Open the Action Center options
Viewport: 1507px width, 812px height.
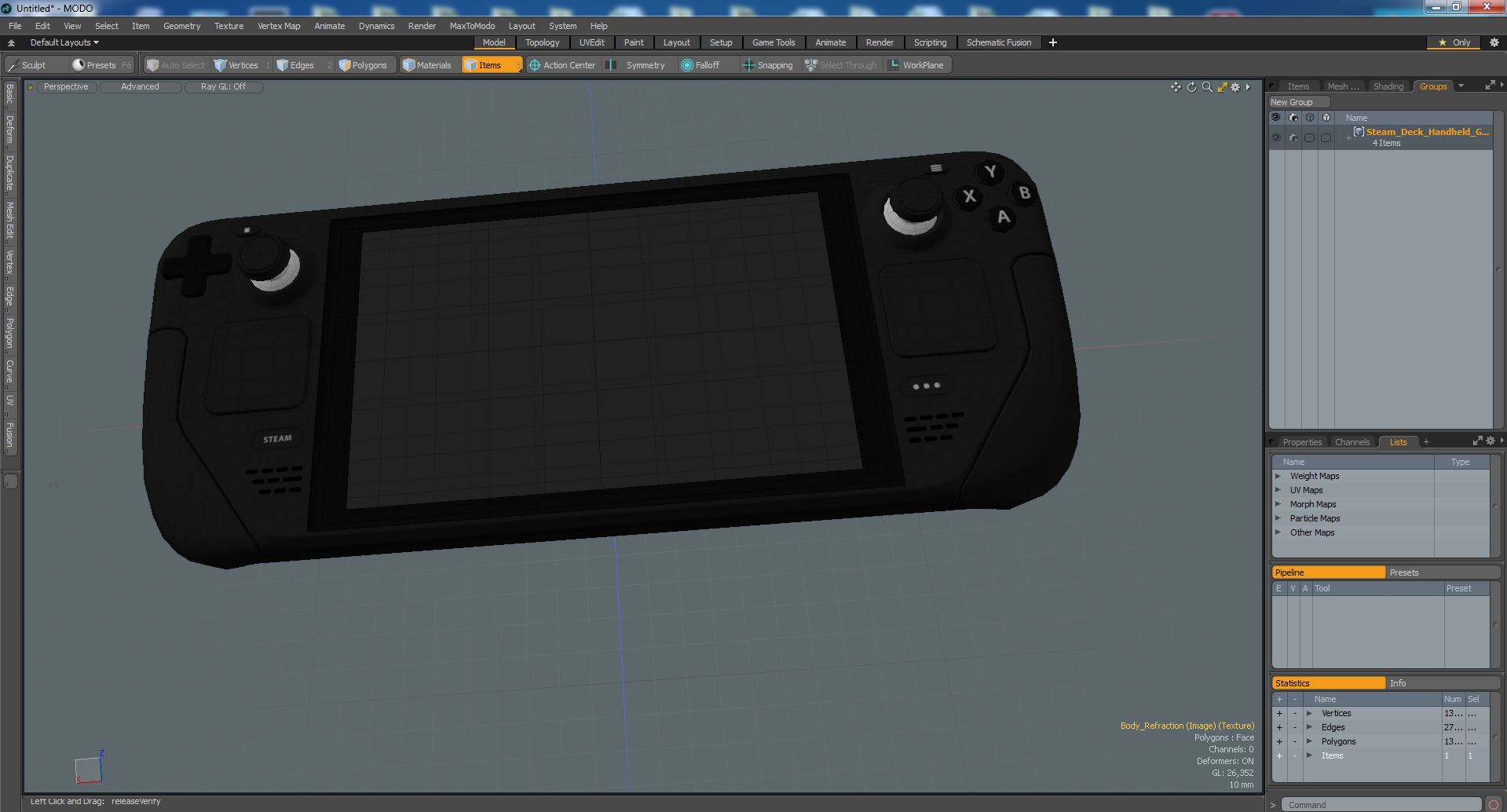click(562, 65)
